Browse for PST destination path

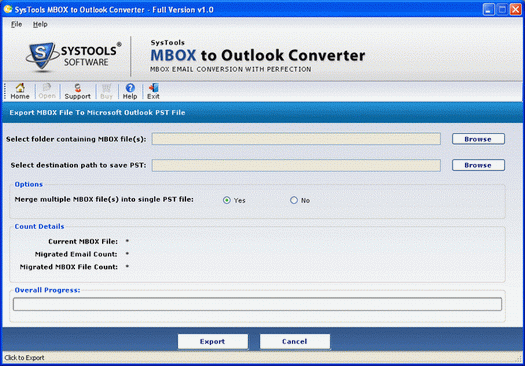coord(478,165)
